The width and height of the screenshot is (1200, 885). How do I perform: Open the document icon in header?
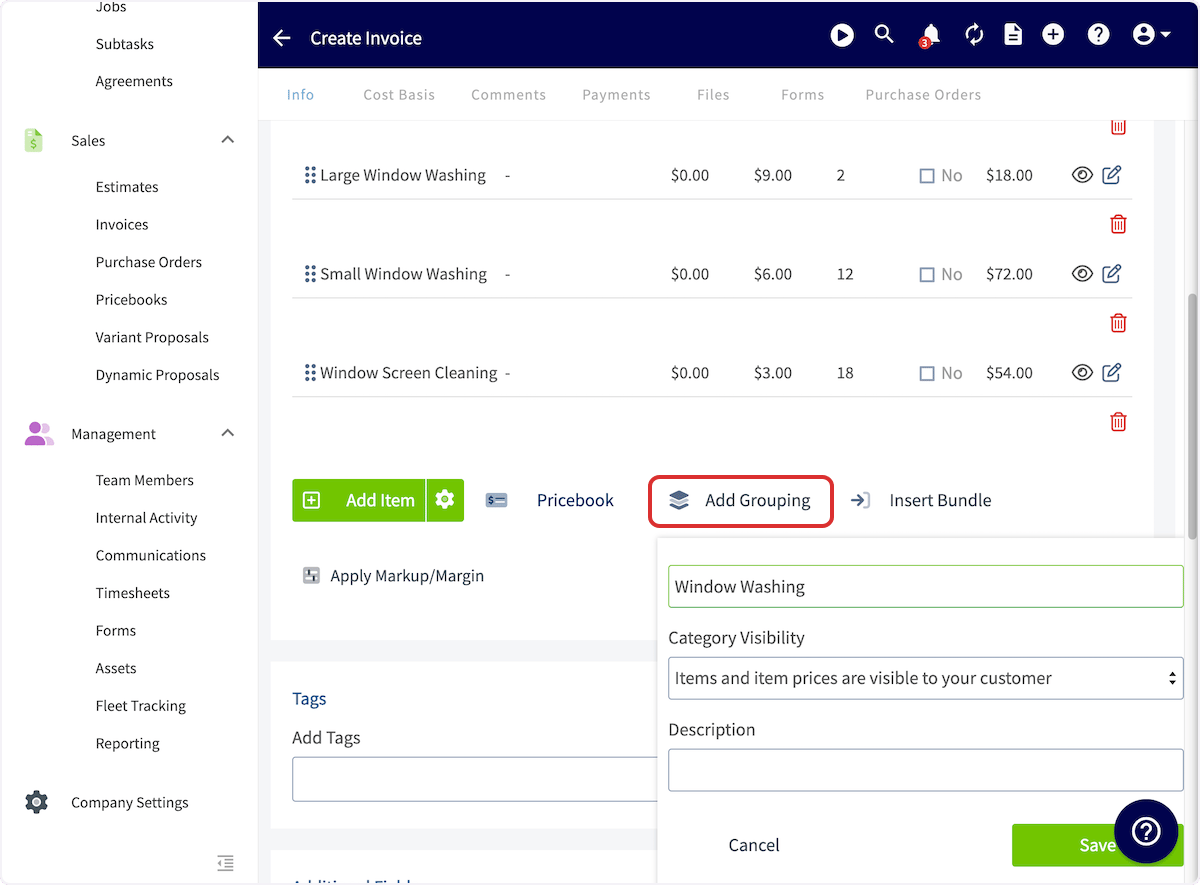[x=1013, y=35]
